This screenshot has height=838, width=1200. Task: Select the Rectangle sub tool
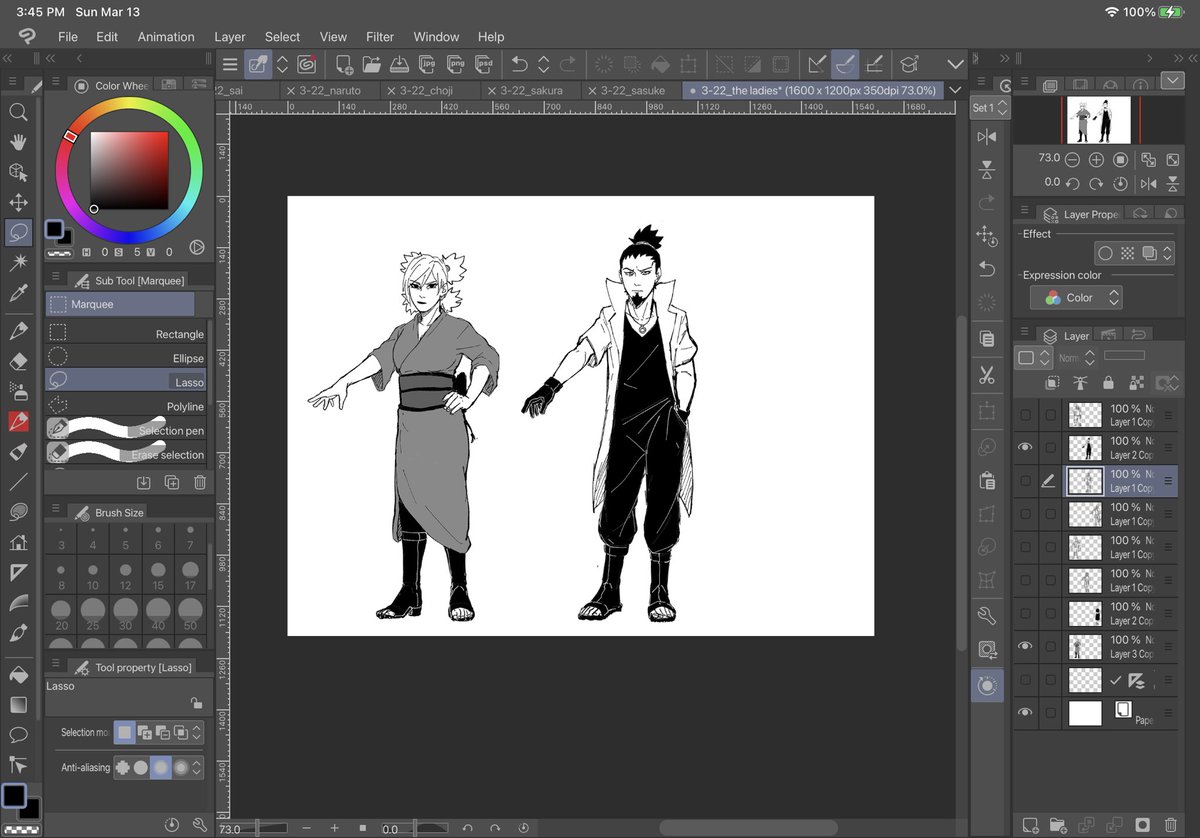point(125,334)
